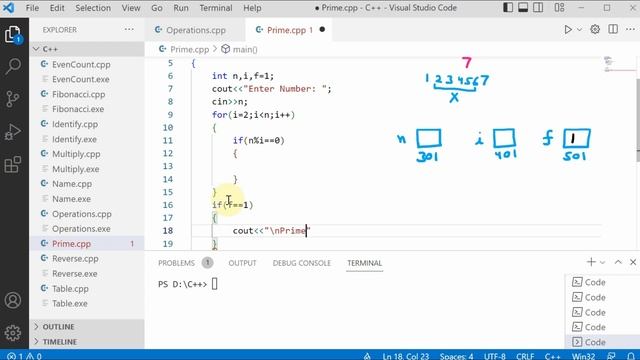Expand the TIMELINE section
This screenshot has width=640, height=360.
[87, 342]
